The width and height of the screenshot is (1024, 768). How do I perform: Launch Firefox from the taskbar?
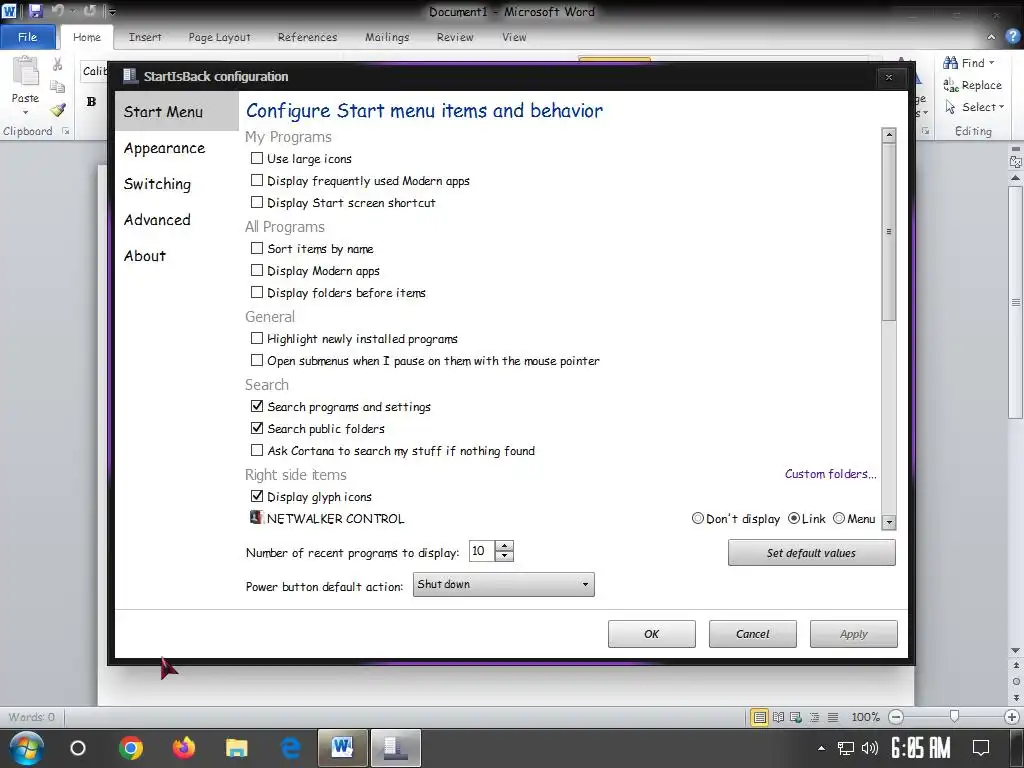click(x=184, y=748)
